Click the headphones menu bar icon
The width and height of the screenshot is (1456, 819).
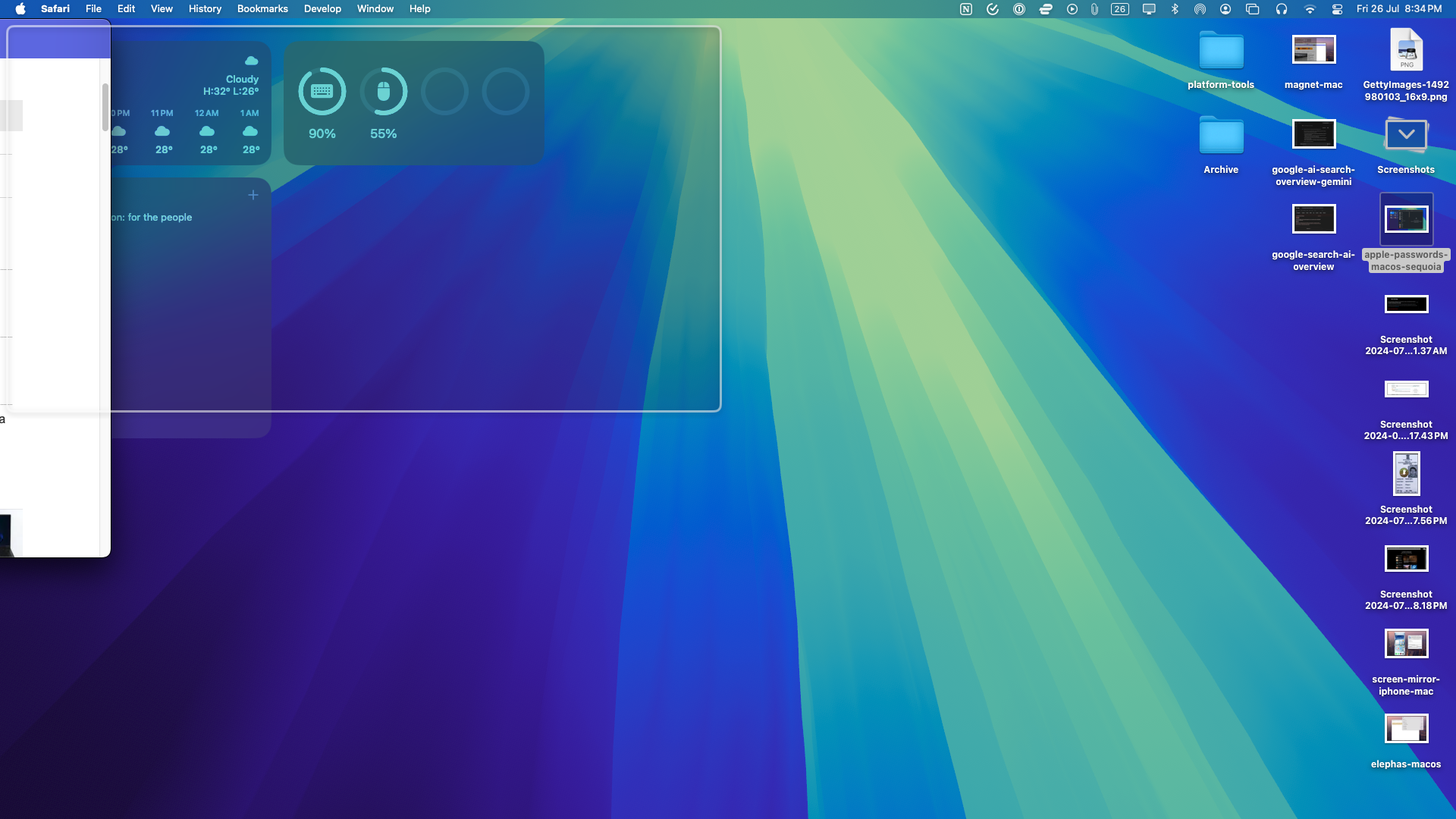pos(1282,9)
